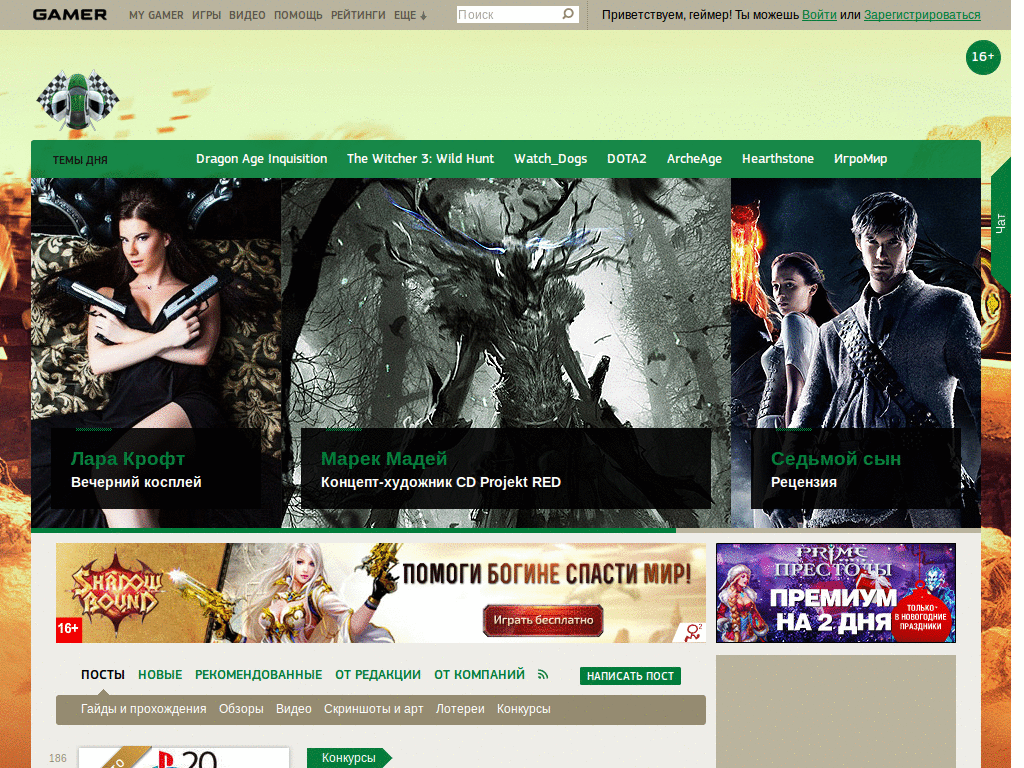Filter posts by Видео category
Screen dimensions: 1024x768
pos(293,709)
